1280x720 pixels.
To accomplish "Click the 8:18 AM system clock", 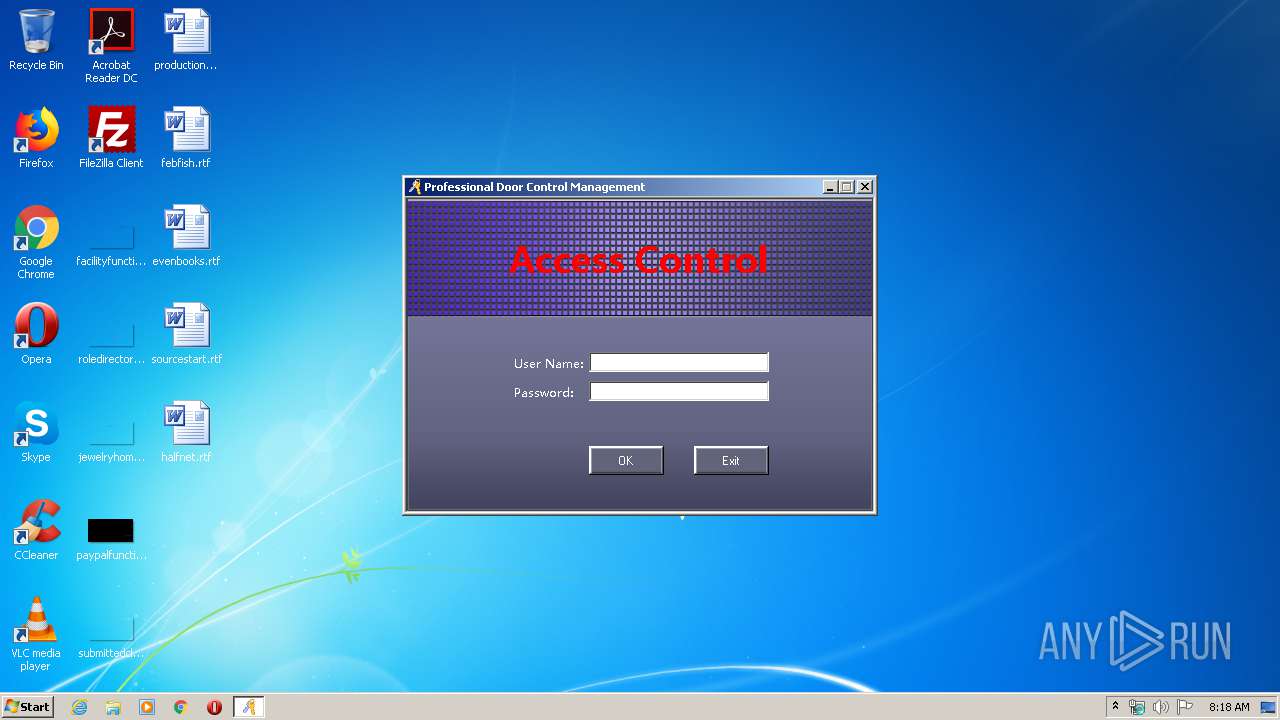I will click(1229, 707).
